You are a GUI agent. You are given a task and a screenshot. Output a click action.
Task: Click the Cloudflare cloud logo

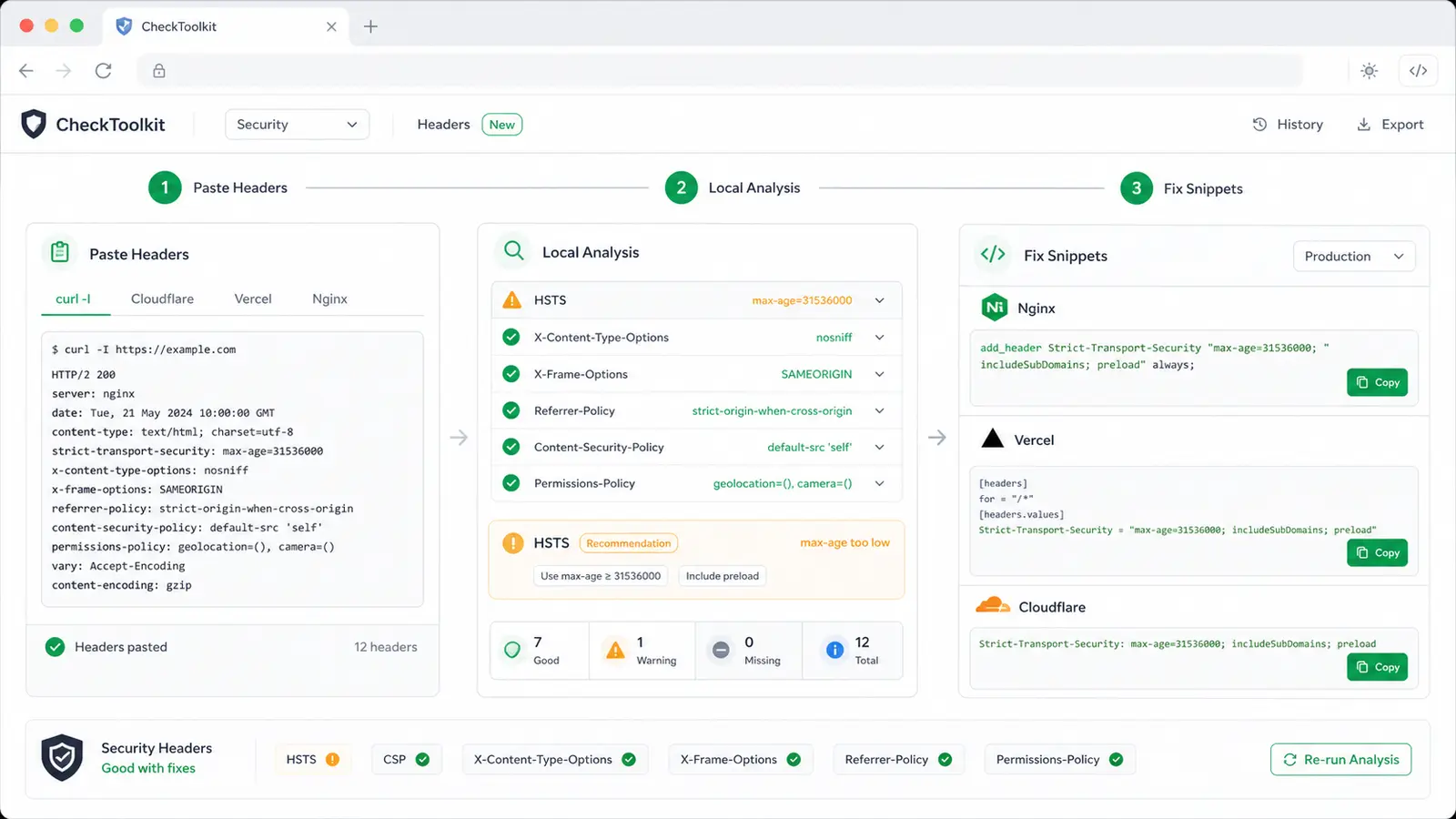[993, 606]
